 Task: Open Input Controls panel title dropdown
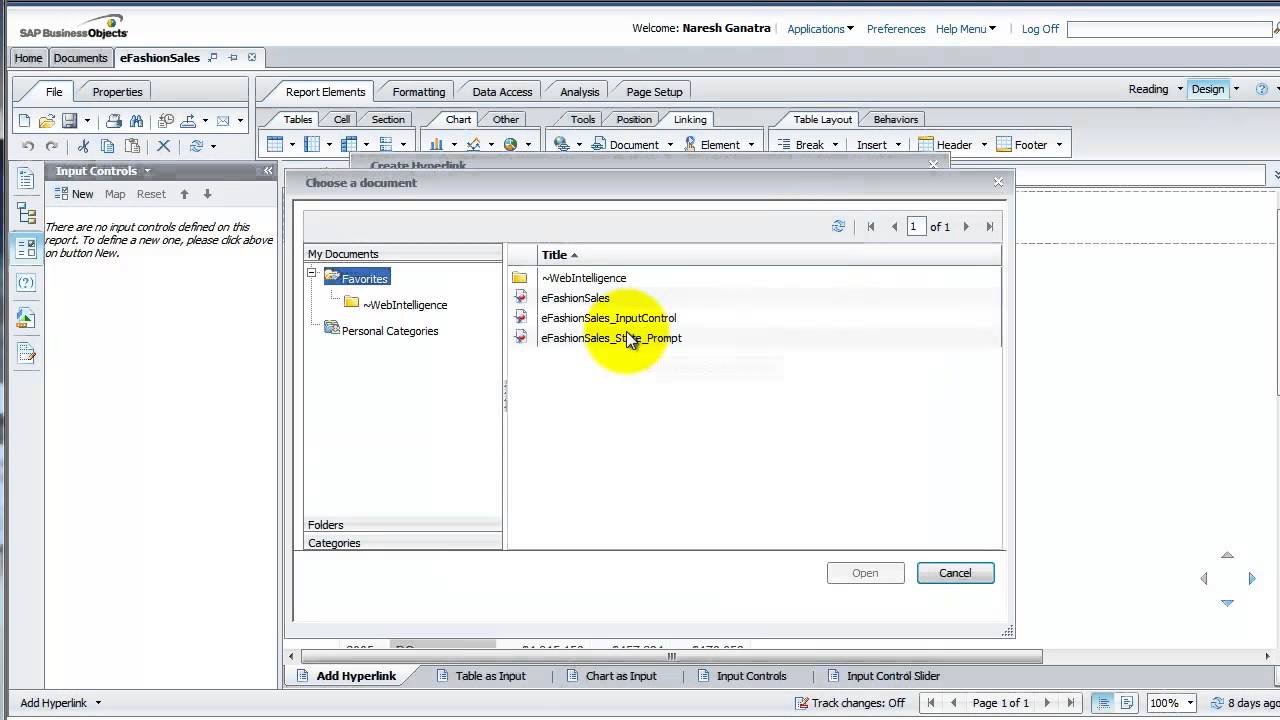tap(147, 171)
